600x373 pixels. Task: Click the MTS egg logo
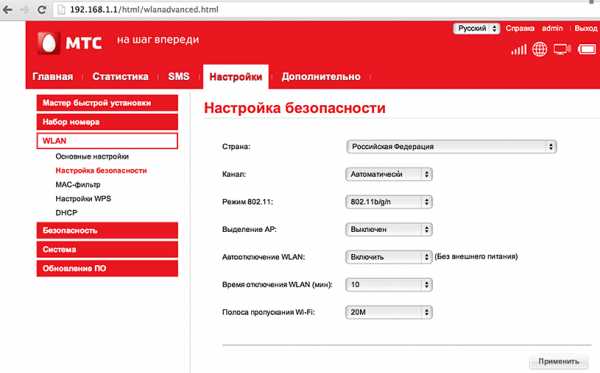[49, 43]
